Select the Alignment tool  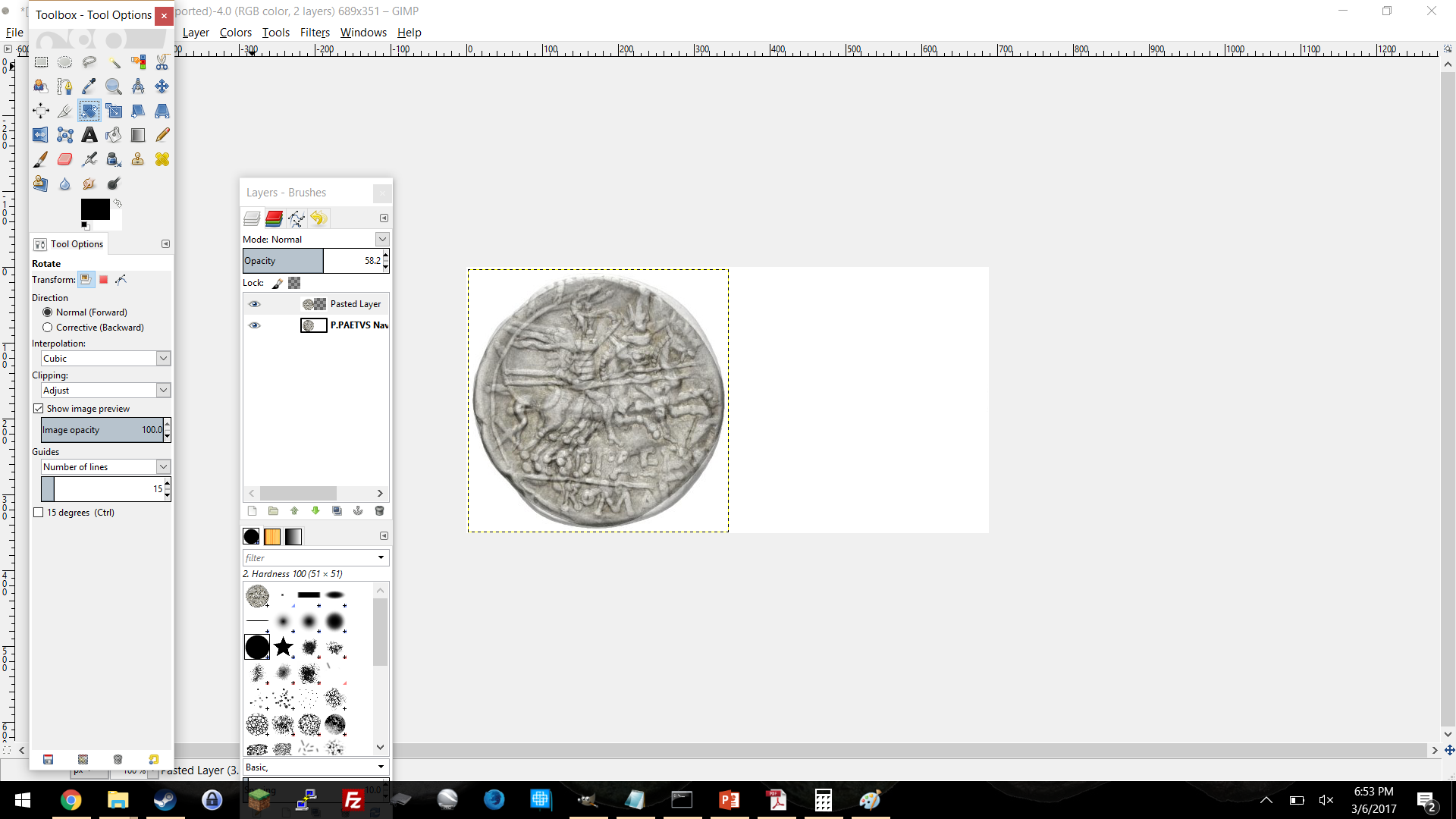pos(41,111)
